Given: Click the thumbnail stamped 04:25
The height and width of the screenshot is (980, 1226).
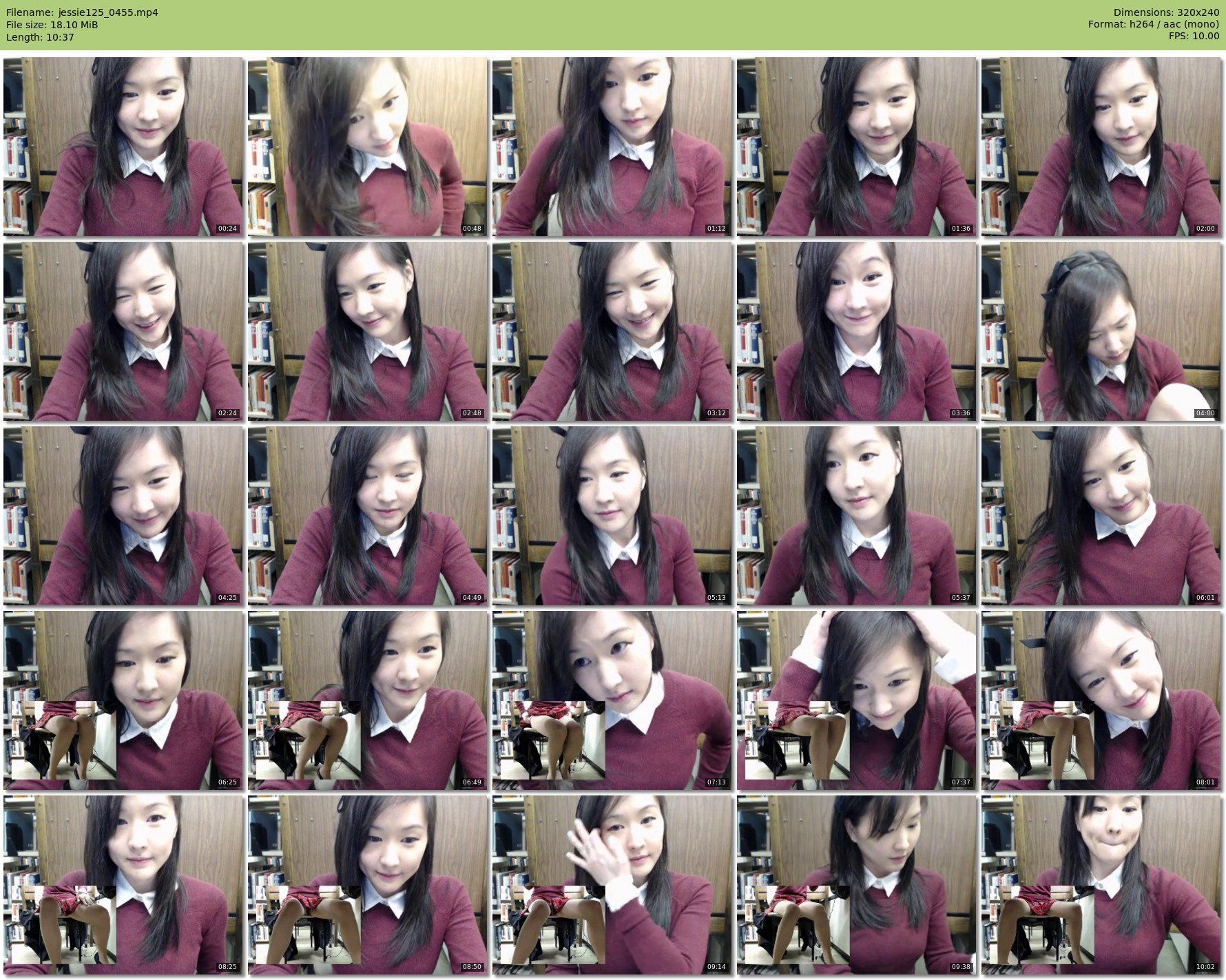Looking at the screenshot, I should pos(123,516).
